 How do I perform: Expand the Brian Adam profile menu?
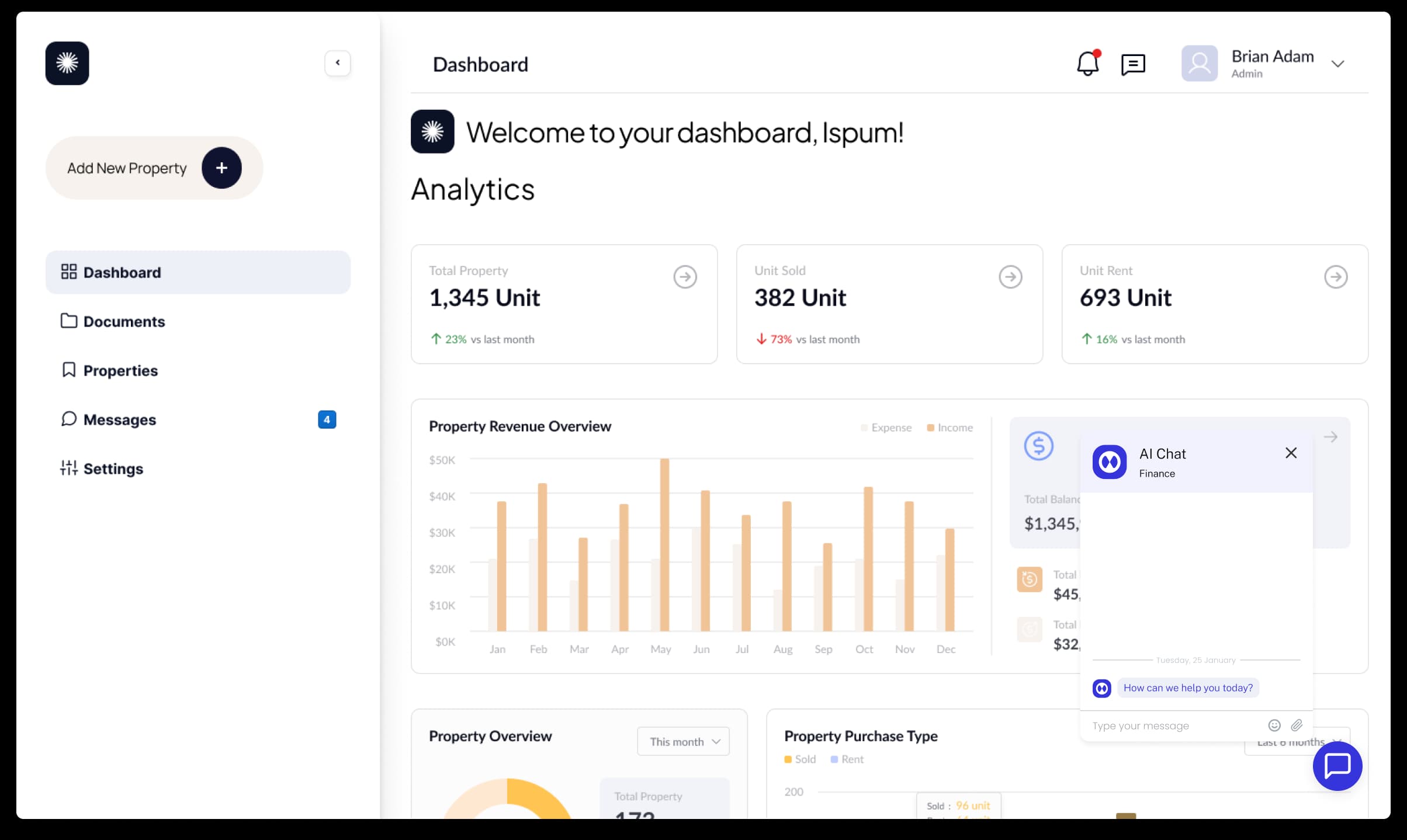tap(1339, 64)
